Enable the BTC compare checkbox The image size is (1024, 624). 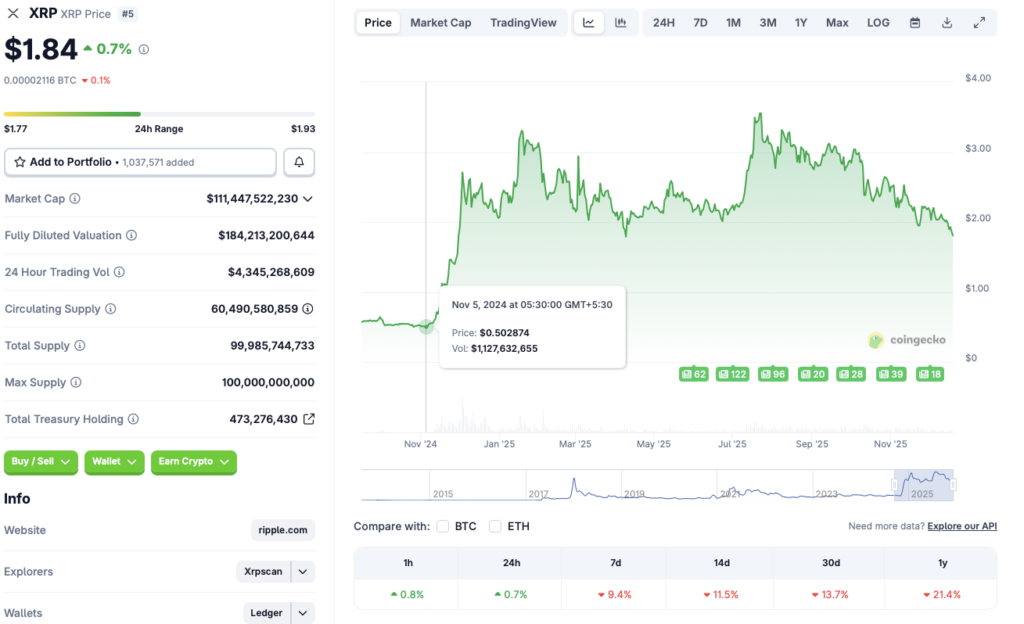[x=442, y=525]
